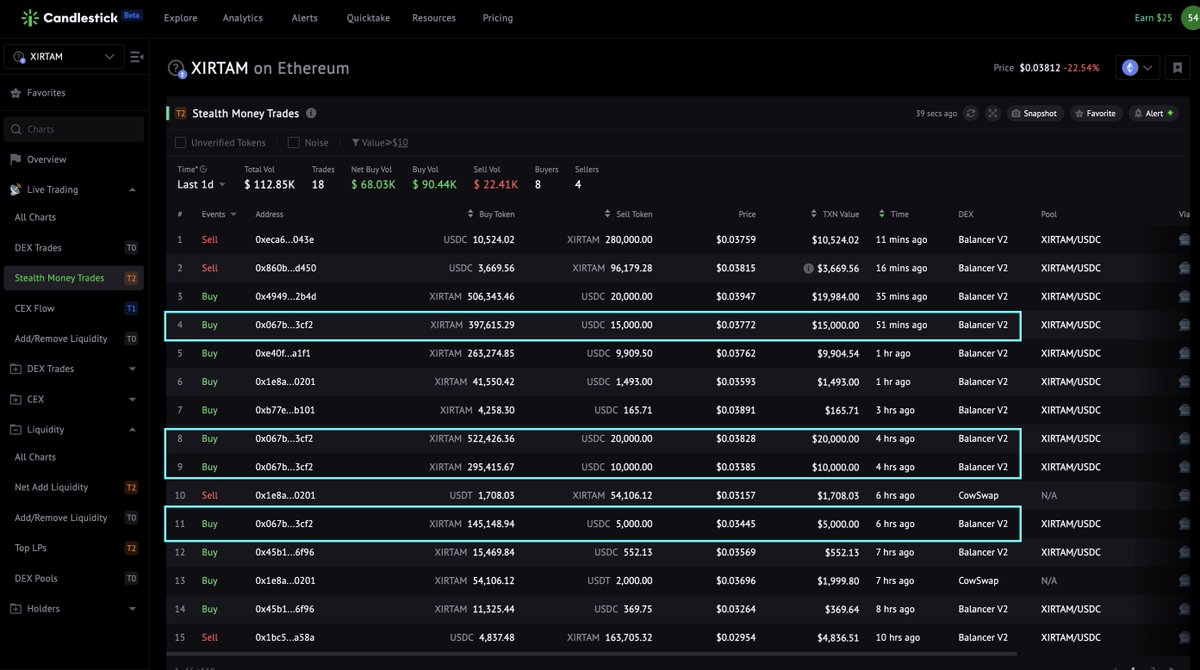This screenshot has width=1200, height=670.
Task: Click the Charts search field
Action: (x=74, y=129)
